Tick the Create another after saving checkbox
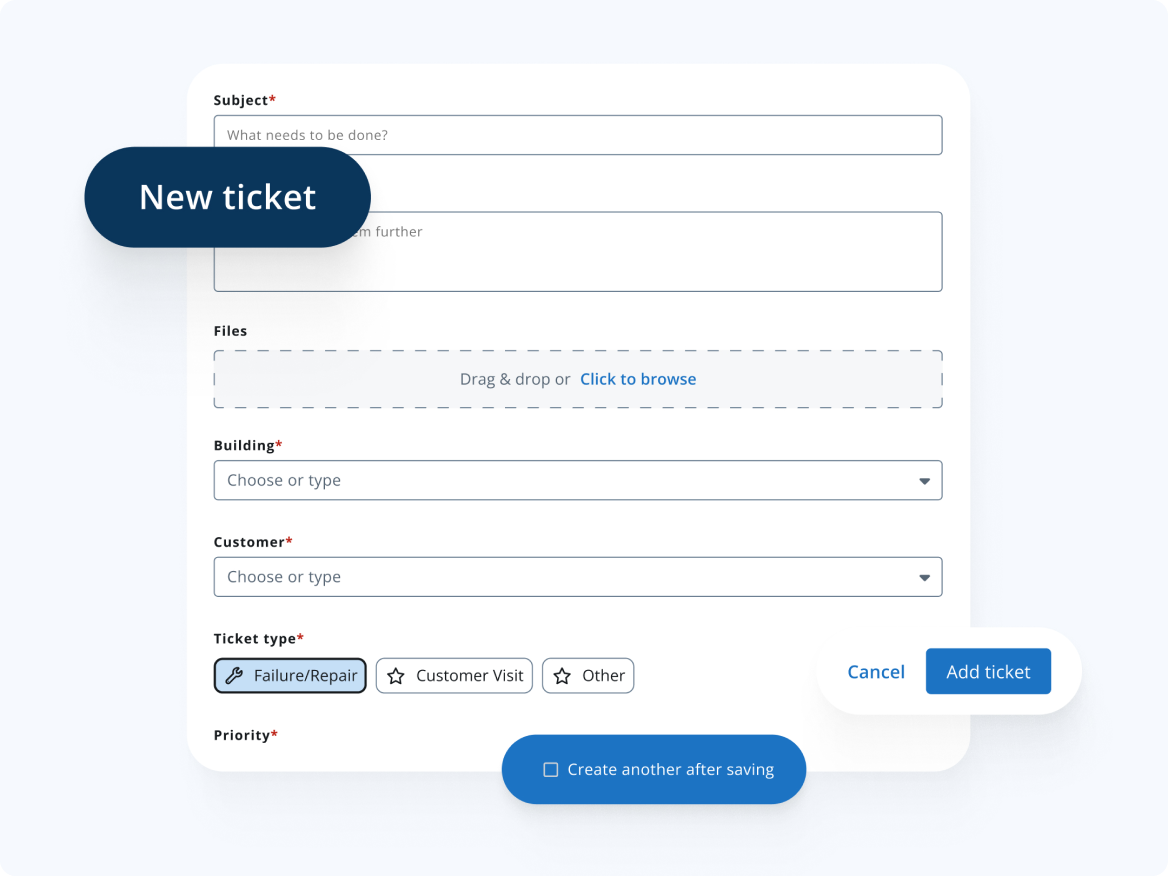The width and height of the screenshot is (1168, 876). click(550, 770)
